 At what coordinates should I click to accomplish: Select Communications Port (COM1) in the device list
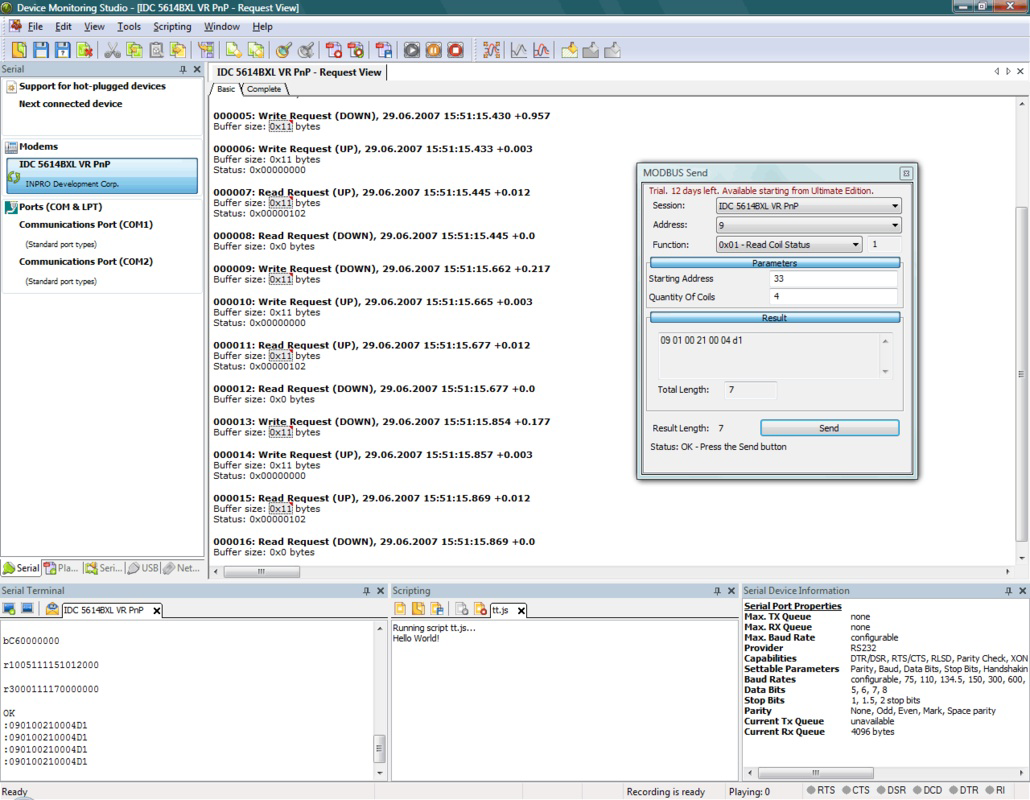tap(86, 225)
